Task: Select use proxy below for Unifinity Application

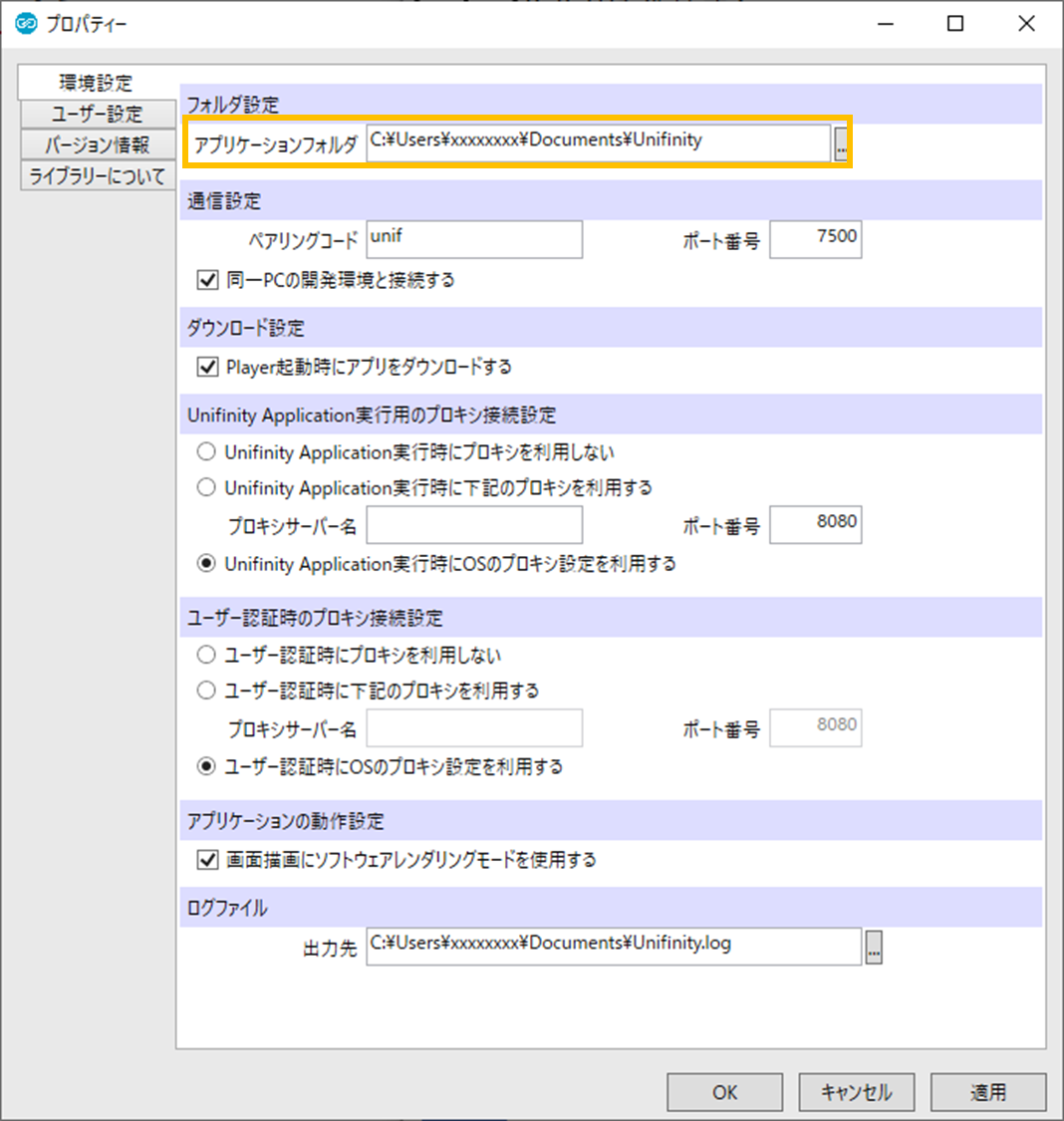Action: pos(206,488)
